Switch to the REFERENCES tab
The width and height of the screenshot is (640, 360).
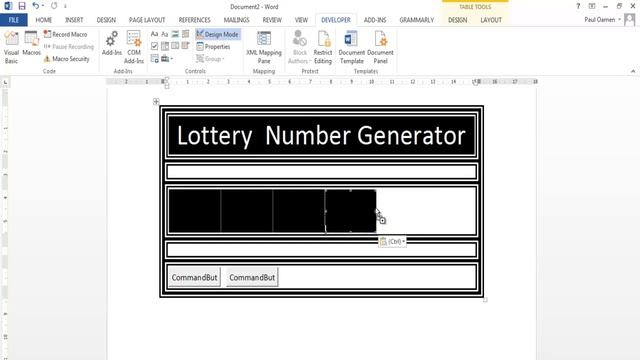[194, 20]
